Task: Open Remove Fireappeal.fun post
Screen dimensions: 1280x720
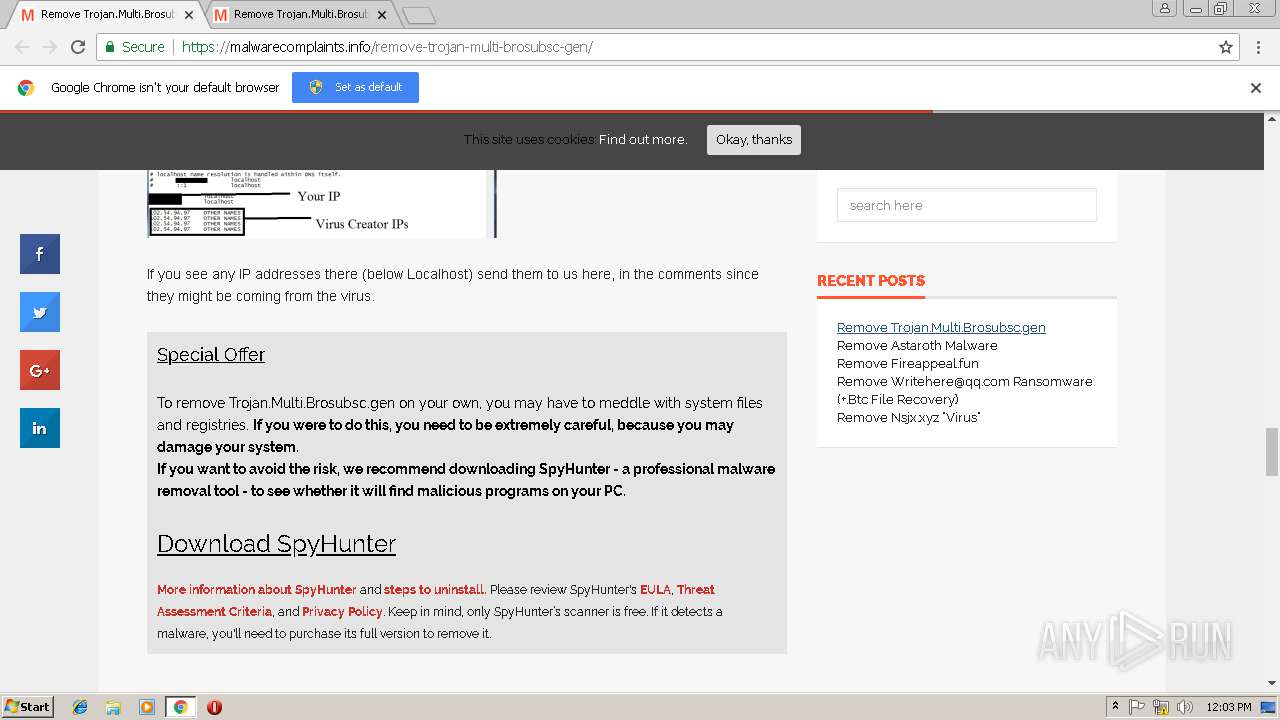Action: 908,363
